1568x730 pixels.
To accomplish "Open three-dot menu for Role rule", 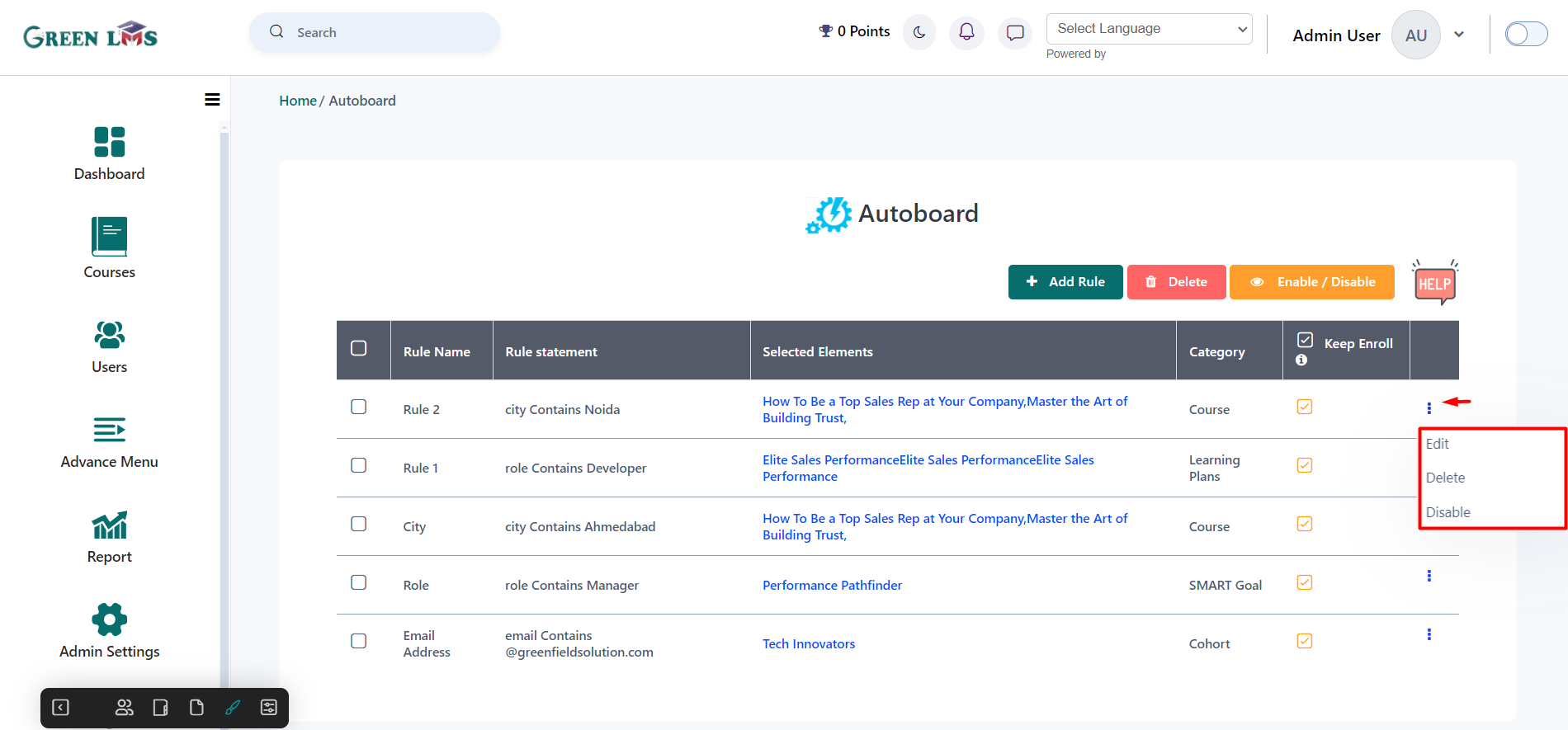I will [1429, 576].
